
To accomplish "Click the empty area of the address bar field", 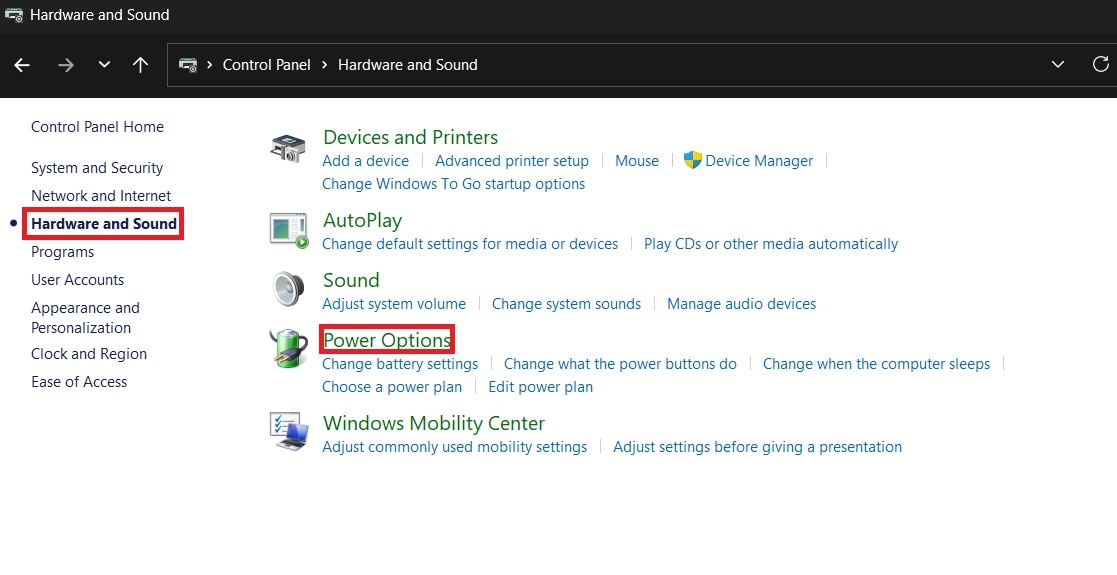I will point(762,65).
